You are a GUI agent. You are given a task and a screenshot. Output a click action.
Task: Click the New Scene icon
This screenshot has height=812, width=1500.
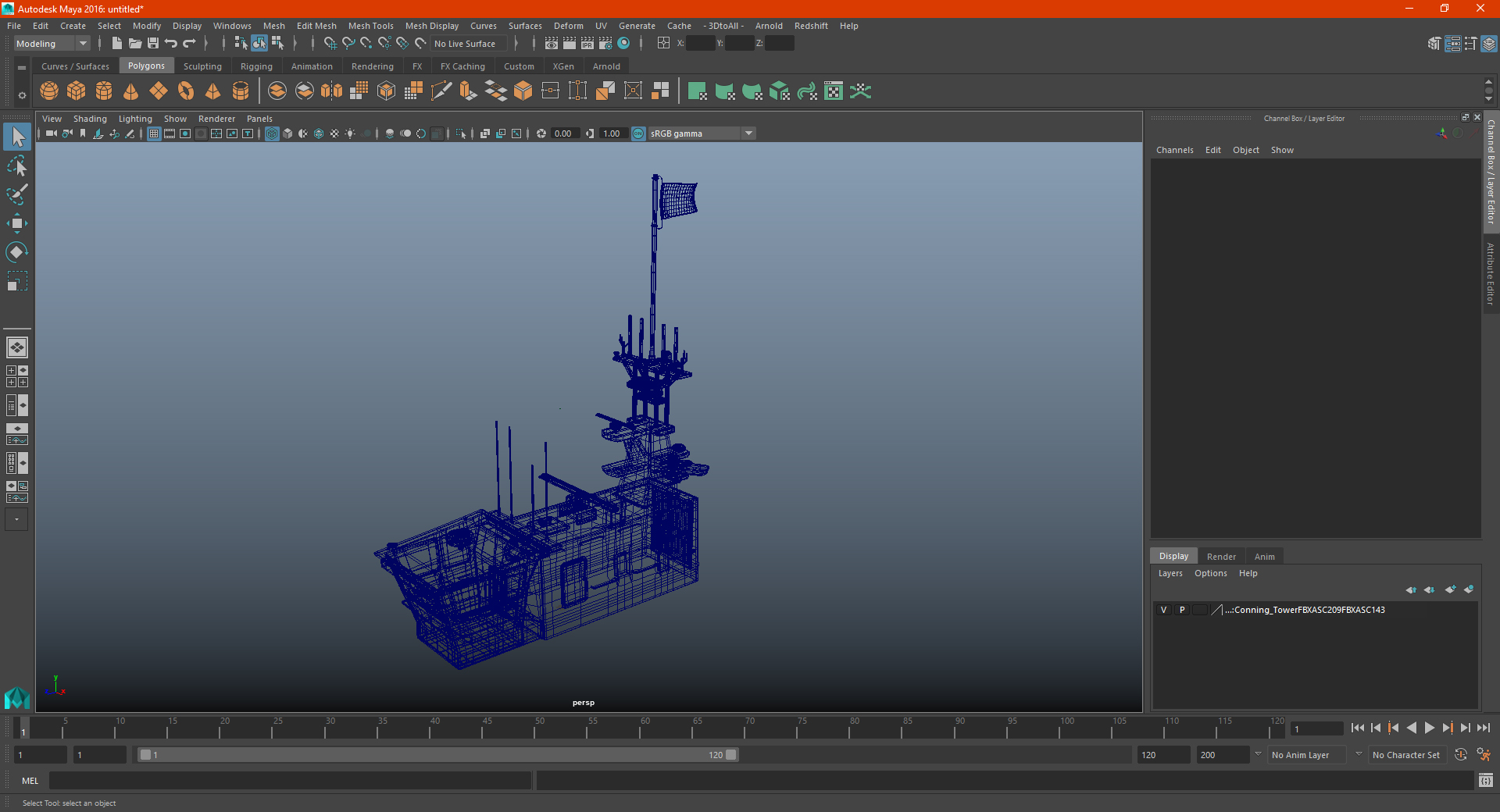(x=116, y=44)
